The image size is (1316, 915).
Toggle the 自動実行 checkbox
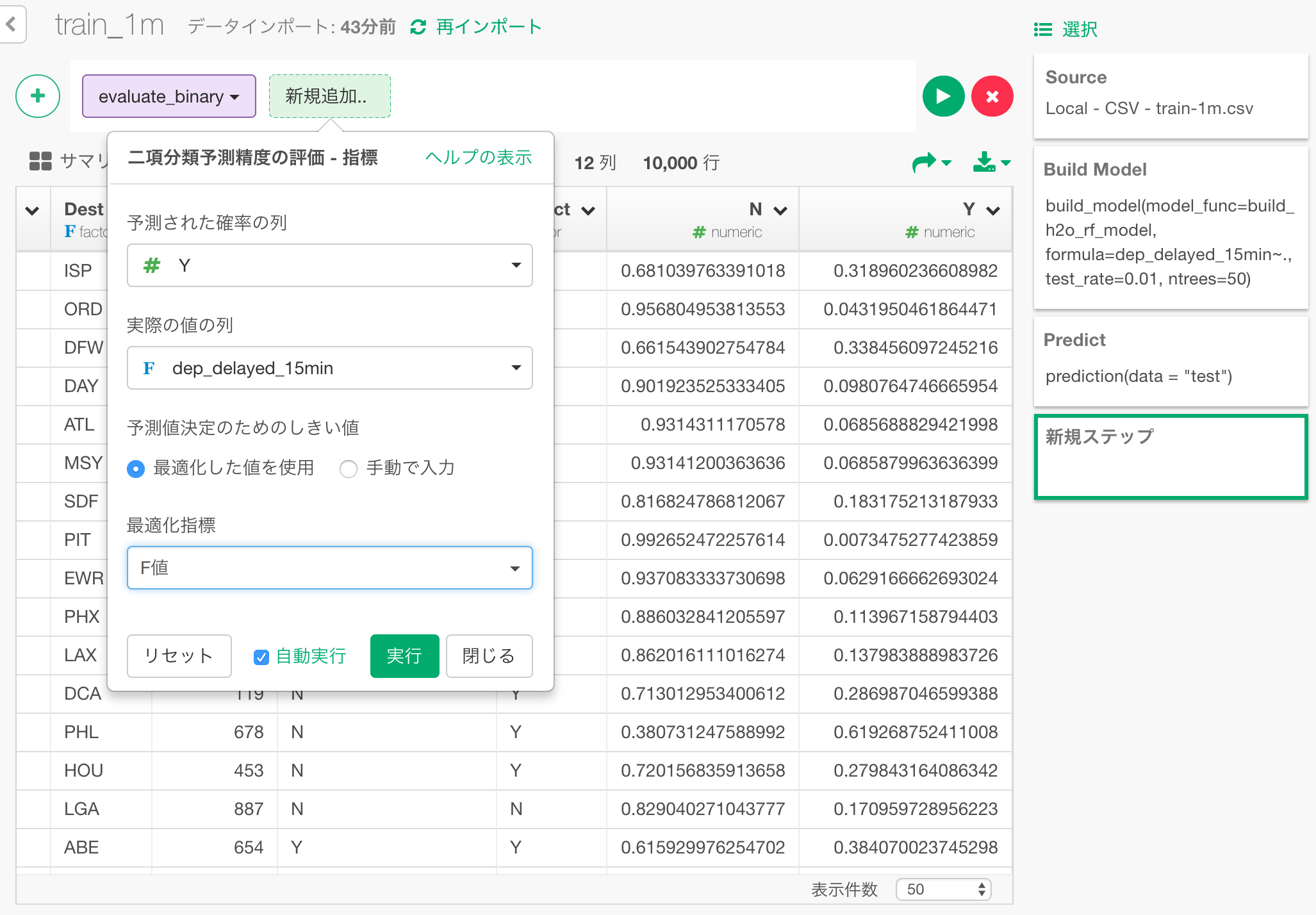(261, 657)
